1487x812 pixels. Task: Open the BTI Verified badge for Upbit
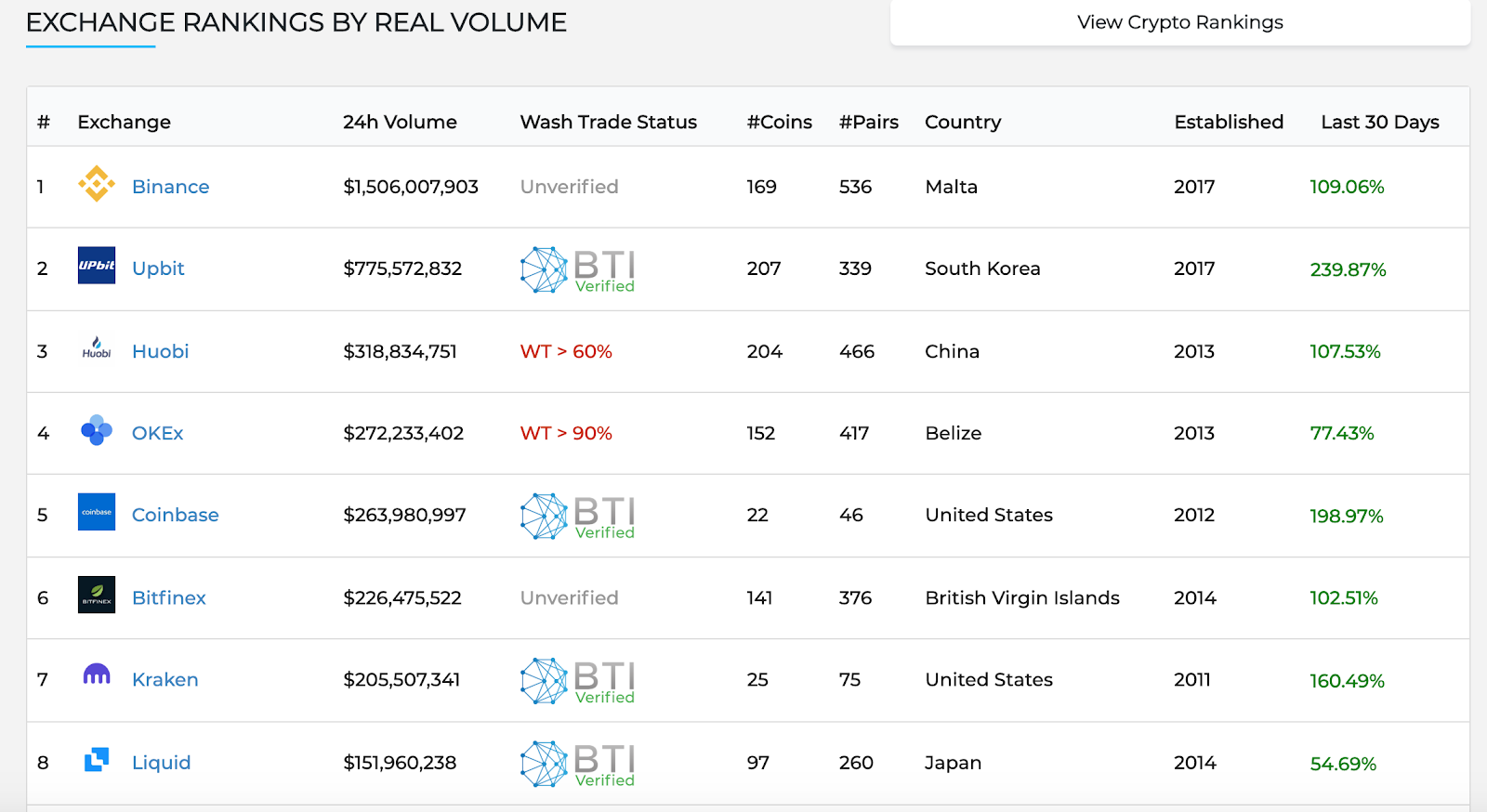[577, 270]
